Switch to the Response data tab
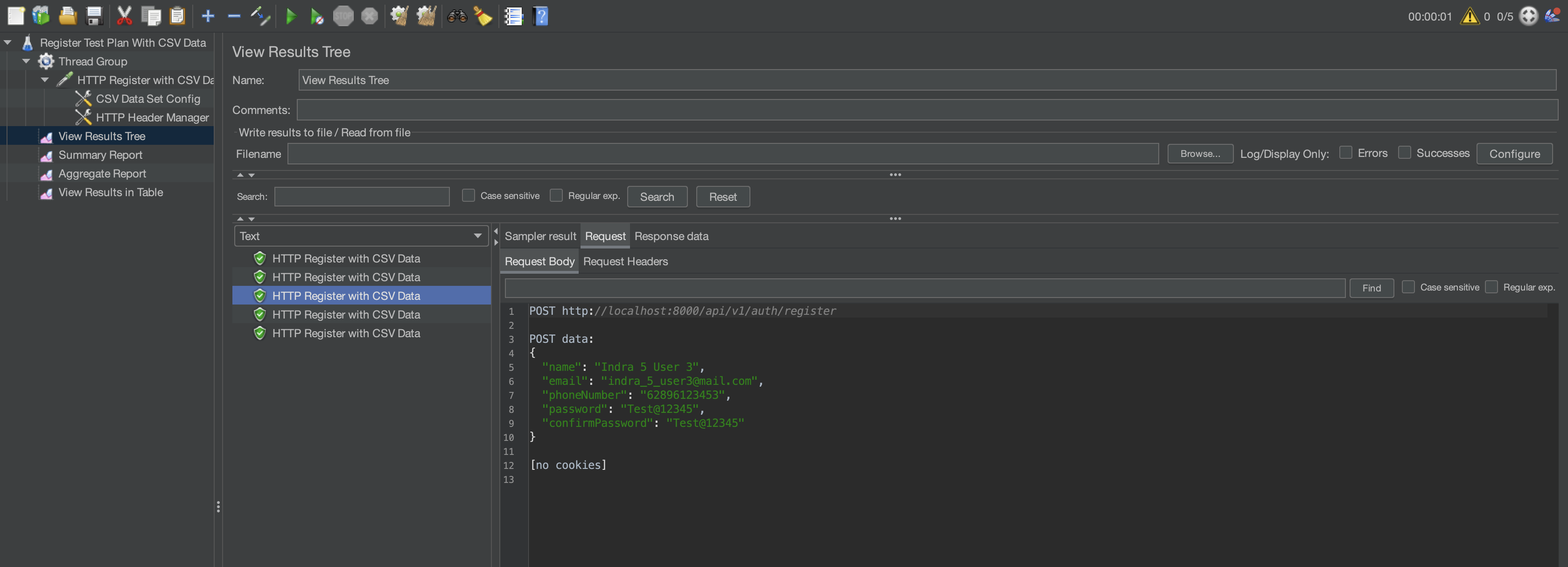This screenshot has width=1568, height=567. [x=671, y=236]
